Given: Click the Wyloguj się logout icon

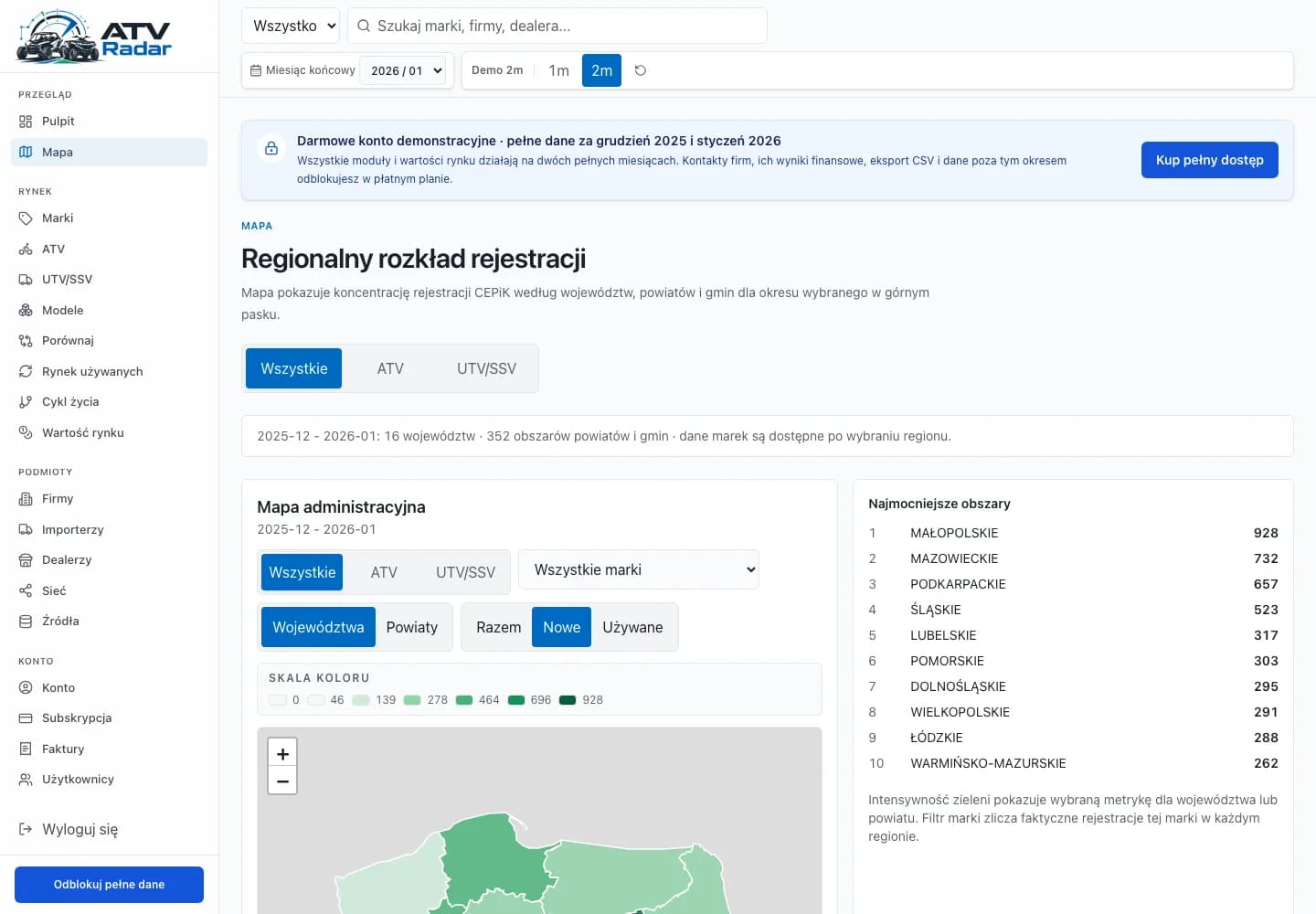Looking at the screenshot, I should point(26,829).
